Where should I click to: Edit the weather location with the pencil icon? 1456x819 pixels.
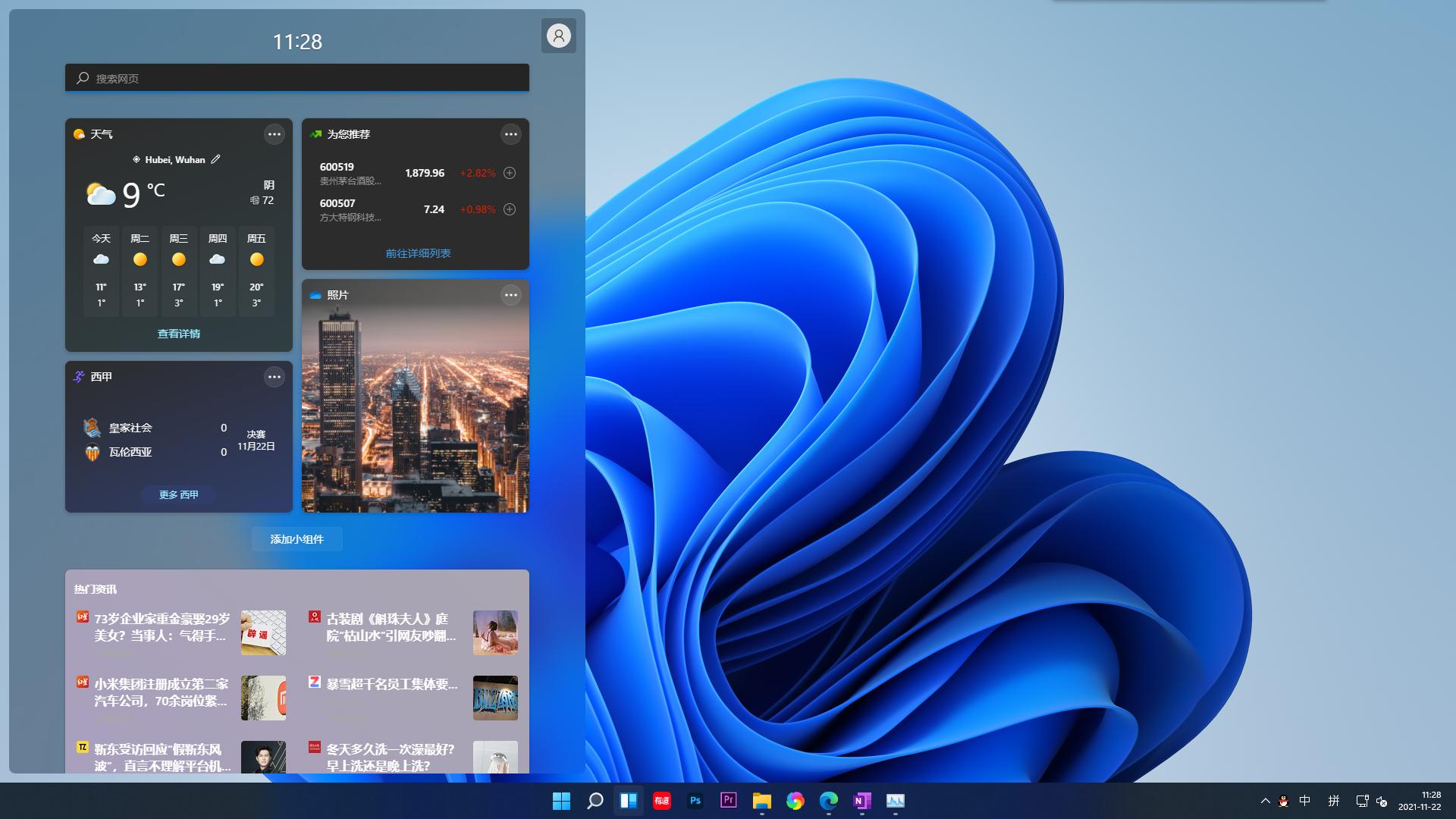pyautogui.click(x=215, y=159)
